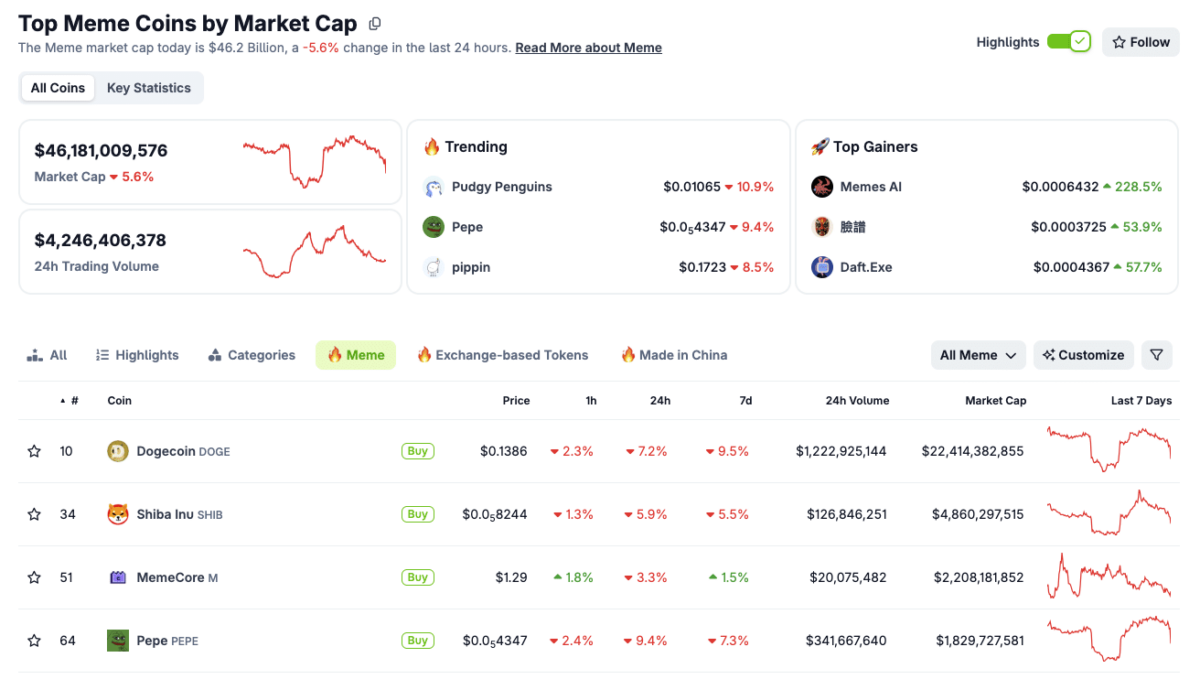The image size is (1200, 679).
Task: Open the filter funnel icon
Action: point(1157,355)
